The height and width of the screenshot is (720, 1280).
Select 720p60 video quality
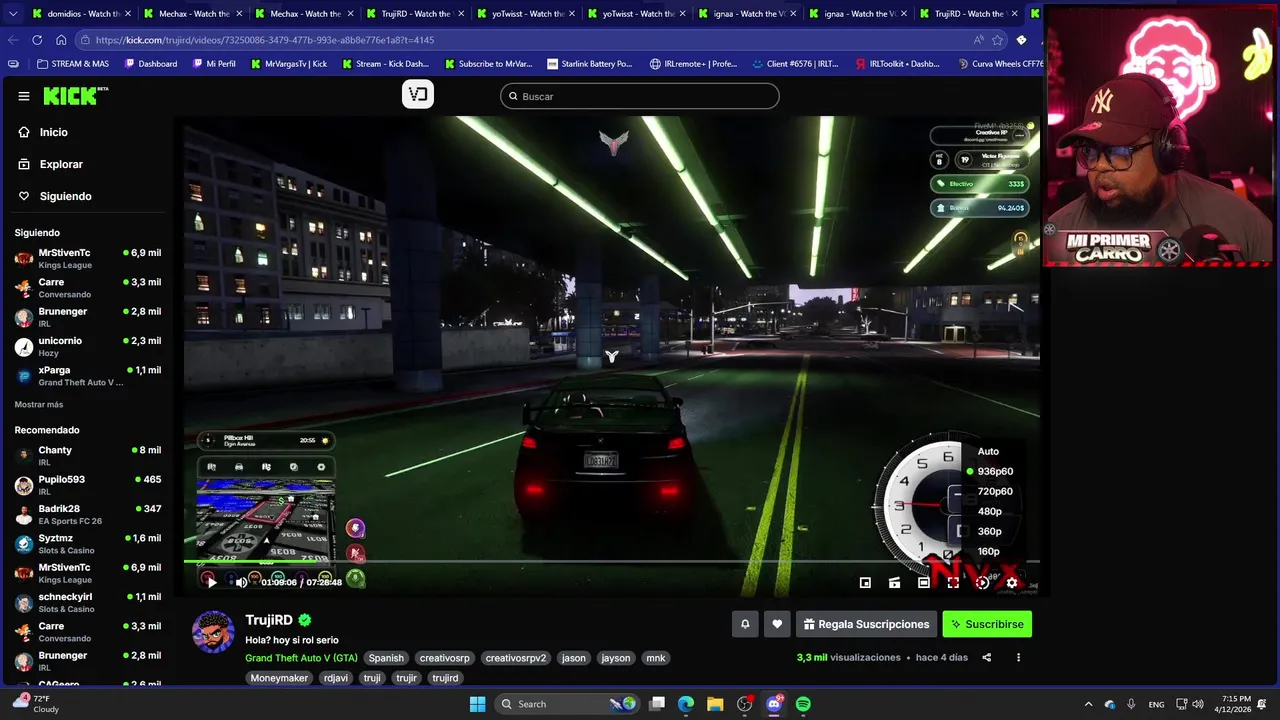click(995, 491)
